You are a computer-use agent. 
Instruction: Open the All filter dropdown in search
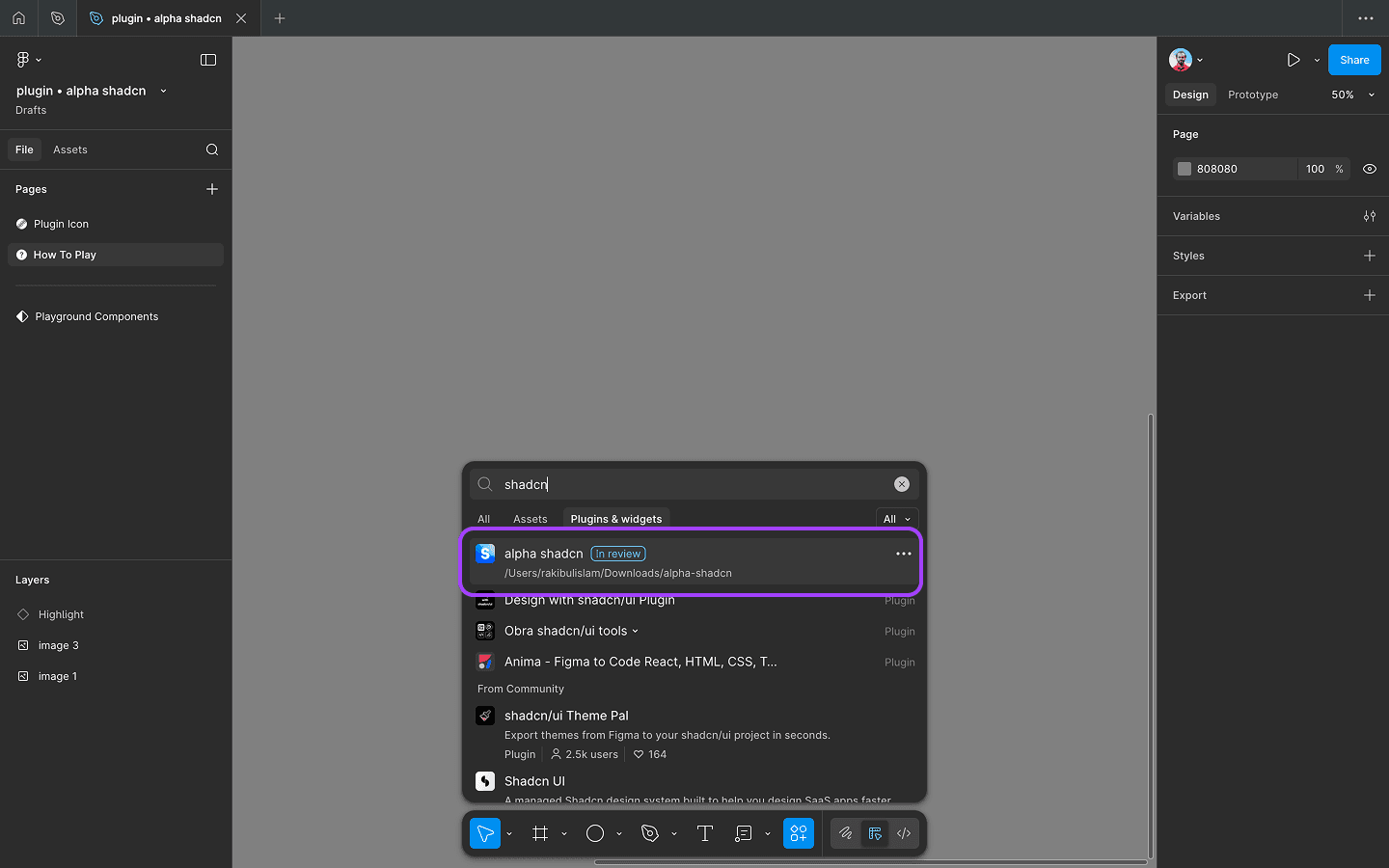tap(896, 518)
